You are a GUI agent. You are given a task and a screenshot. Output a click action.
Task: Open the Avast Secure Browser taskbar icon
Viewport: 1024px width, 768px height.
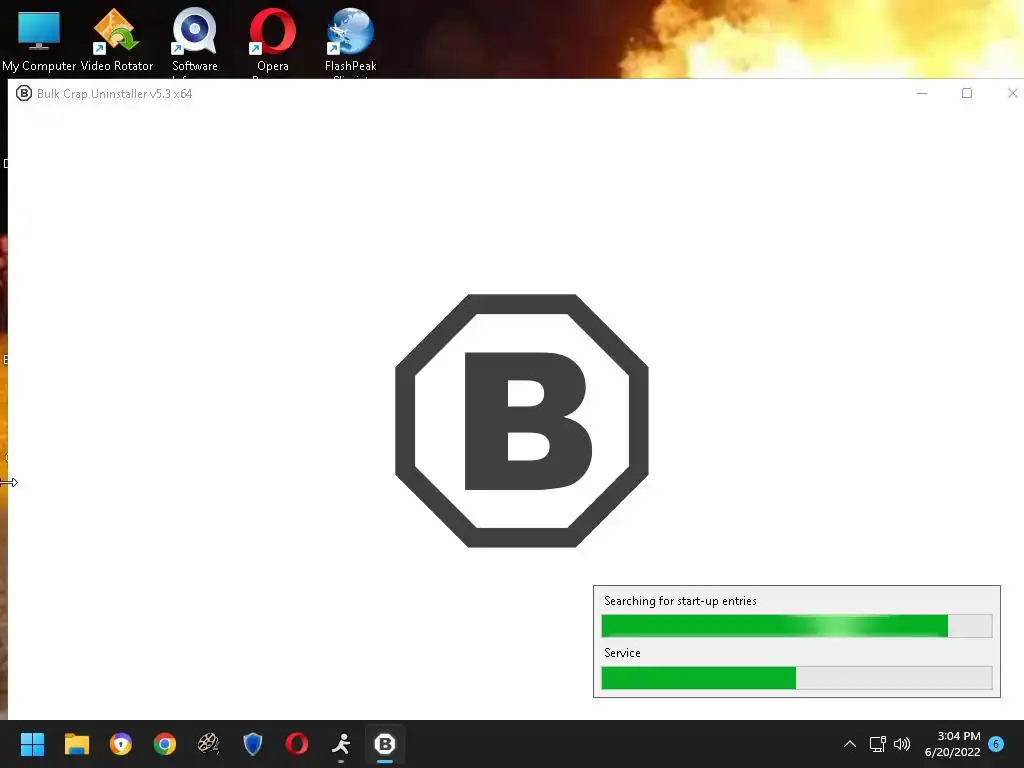[121, 744]
